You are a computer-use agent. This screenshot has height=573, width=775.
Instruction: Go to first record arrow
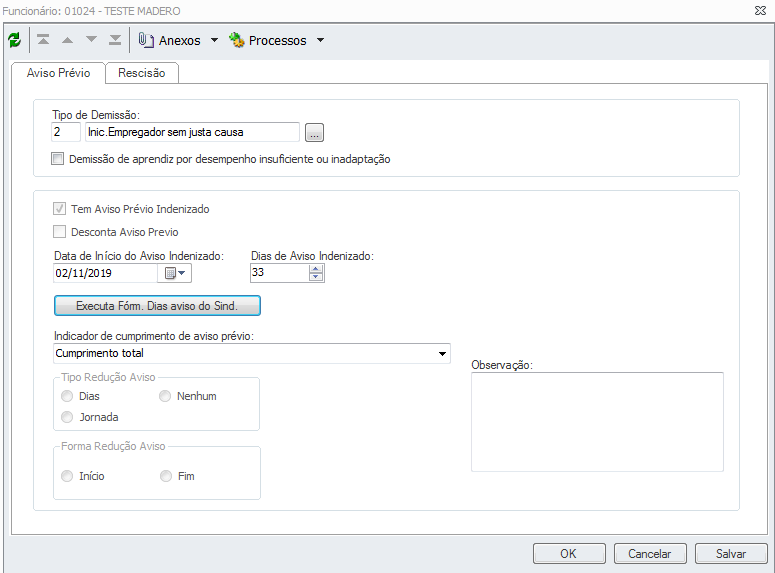[43, 40]
